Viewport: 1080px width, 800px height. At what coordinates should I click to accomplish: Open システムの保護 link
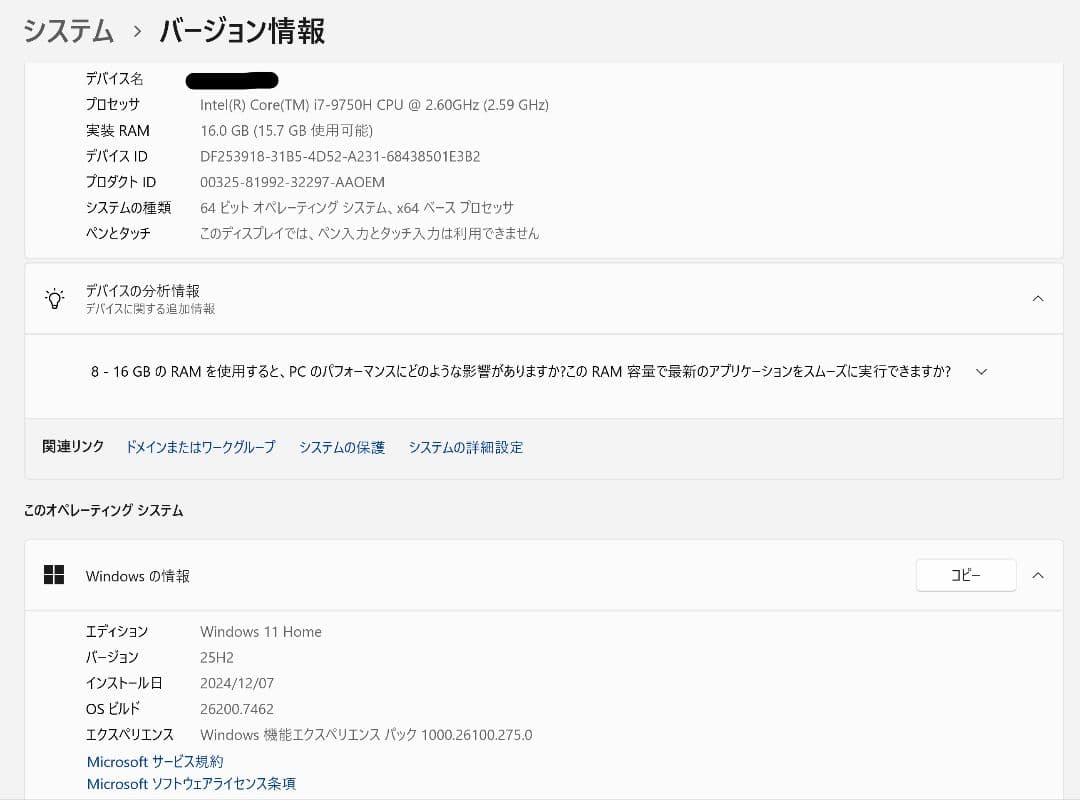click(x=342, y=447)
